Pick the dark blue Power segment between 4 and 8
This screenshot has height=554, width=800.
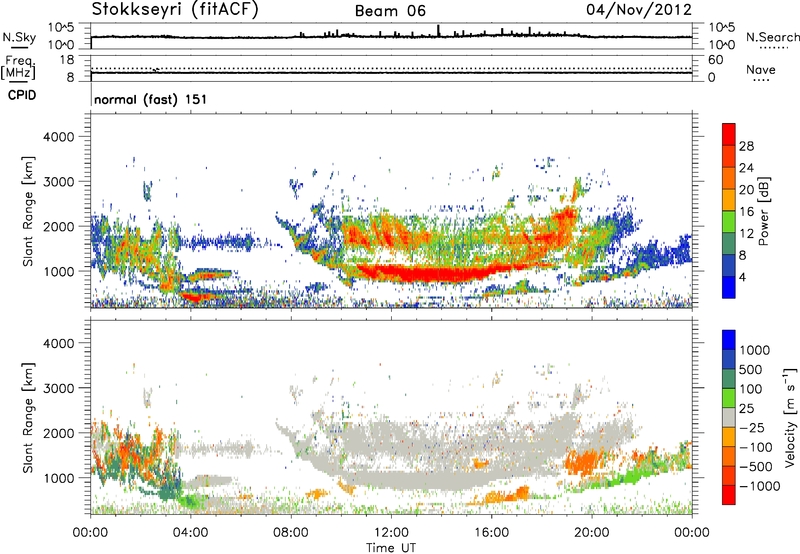pos(729,266)
